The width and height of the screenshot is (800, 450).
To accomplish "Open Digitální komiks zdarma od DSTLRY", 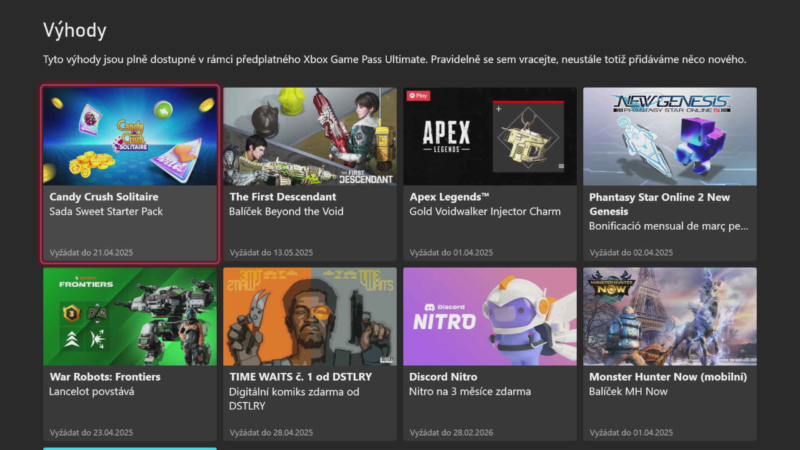I will (297, 399).
